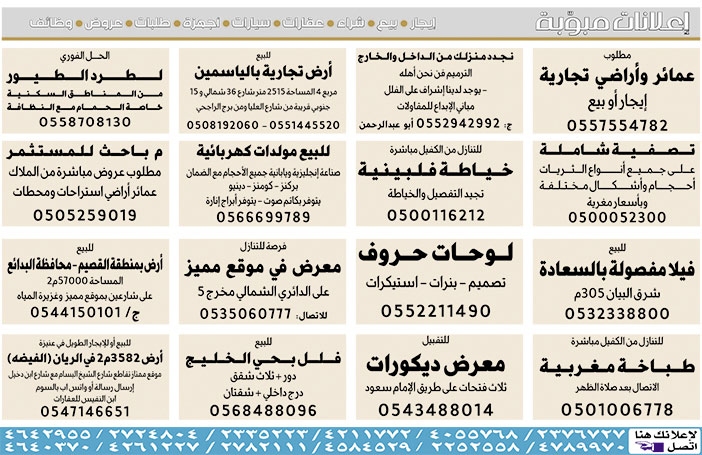Click the phone number 0552942992
Screen dimensions: 702x455
point(458,124)
